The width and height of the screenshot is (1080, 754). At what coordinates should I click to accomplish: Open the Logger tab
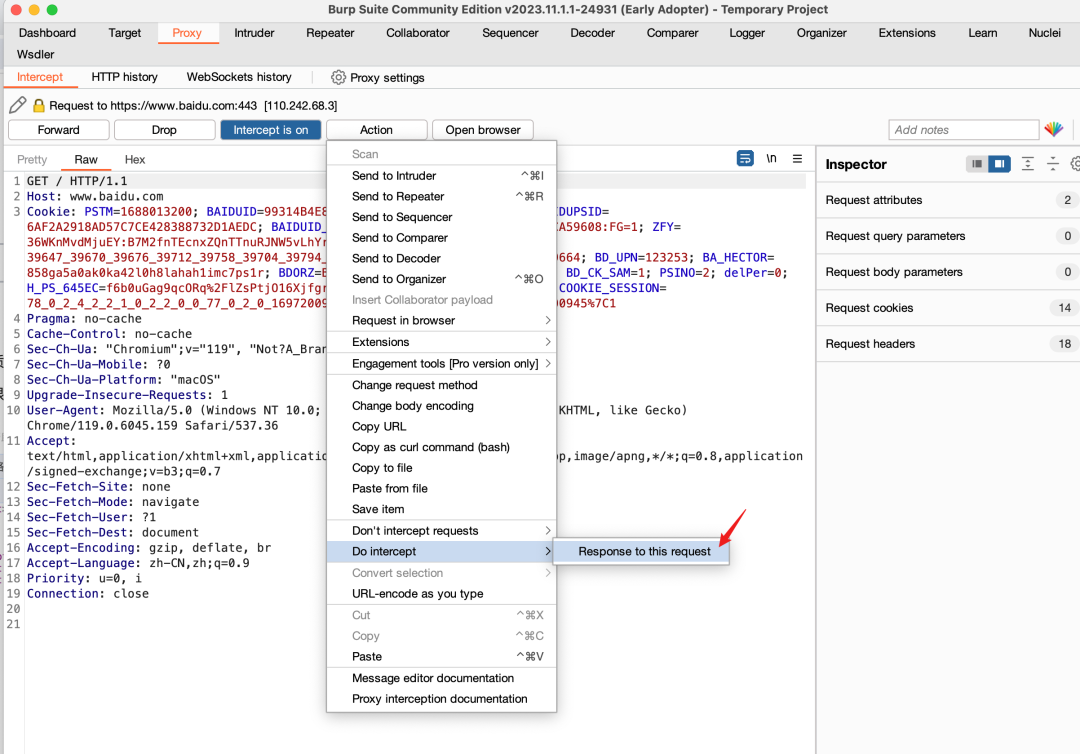pos(747,33)
